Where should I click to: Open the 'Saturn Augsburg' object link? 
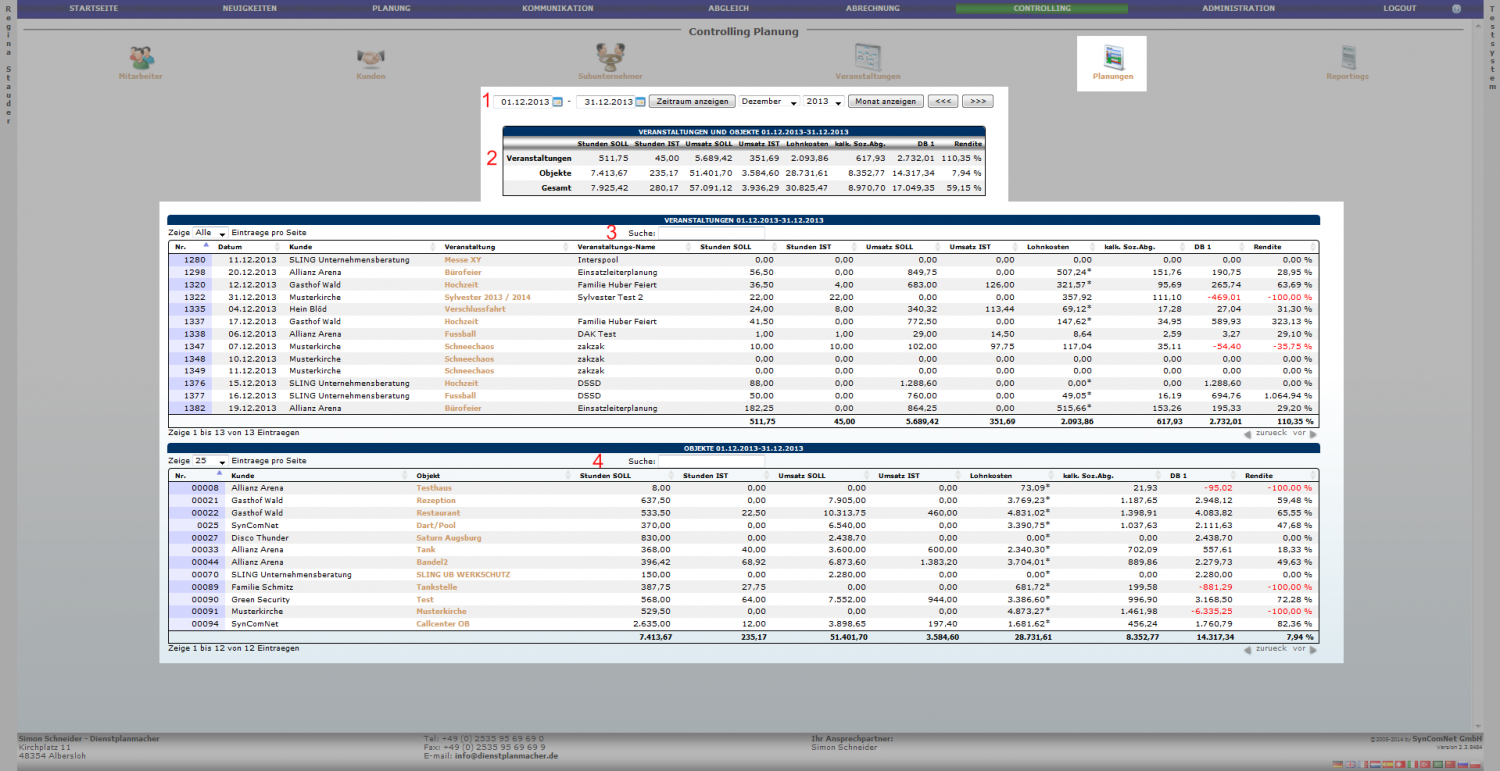449,537
